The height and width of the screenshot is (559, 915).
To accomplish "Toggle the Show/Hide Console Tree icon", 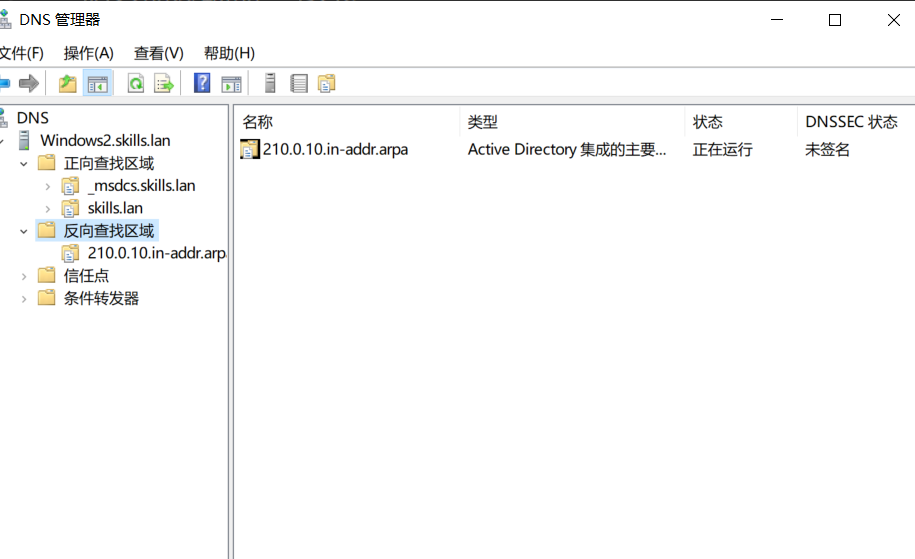I will point(97,83).
